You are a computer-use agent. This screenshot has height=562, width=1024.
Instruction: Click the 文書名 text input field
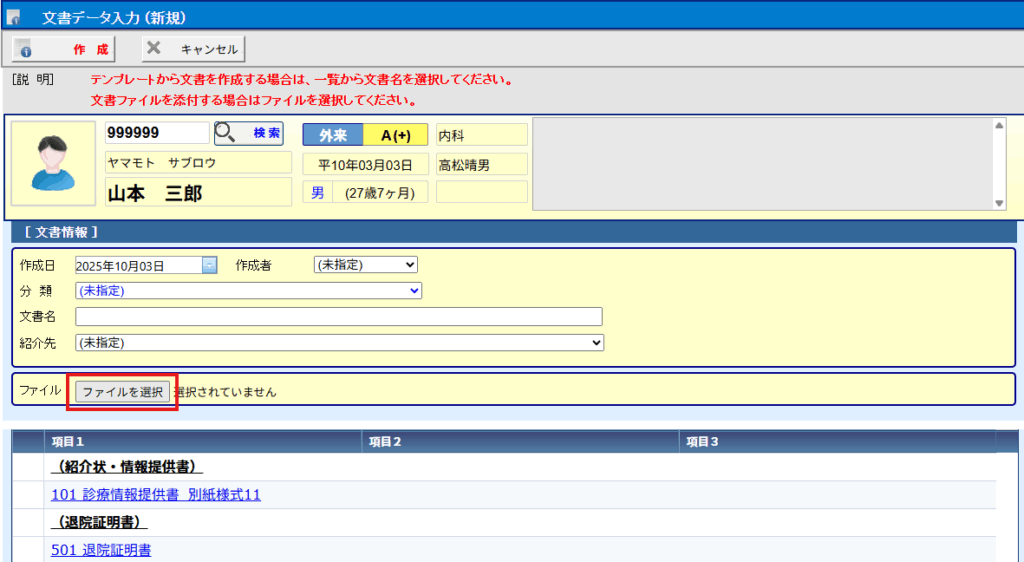tap(338, 316)
